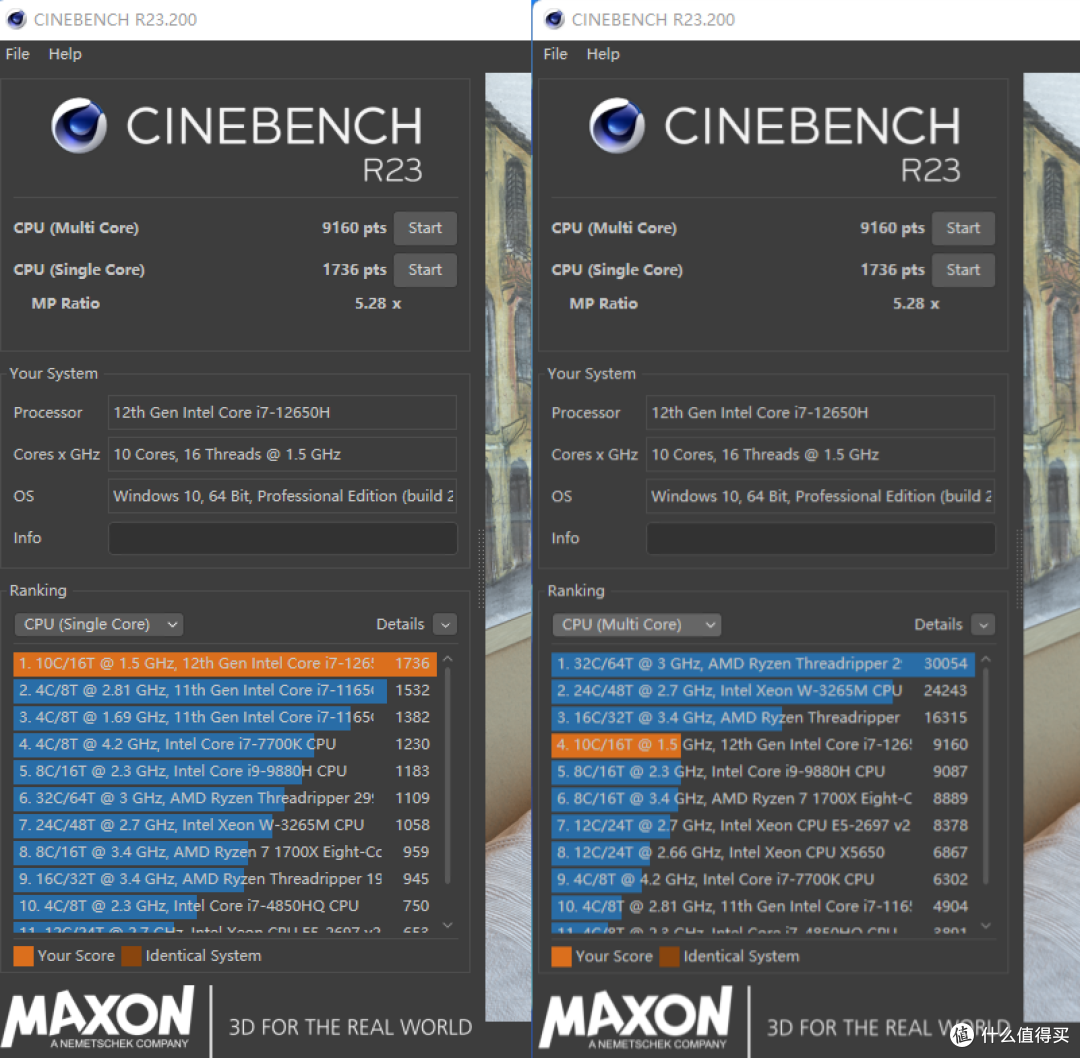
Task: Select Xeon W-3265M row scoring 24243
Action: (763, 690)
